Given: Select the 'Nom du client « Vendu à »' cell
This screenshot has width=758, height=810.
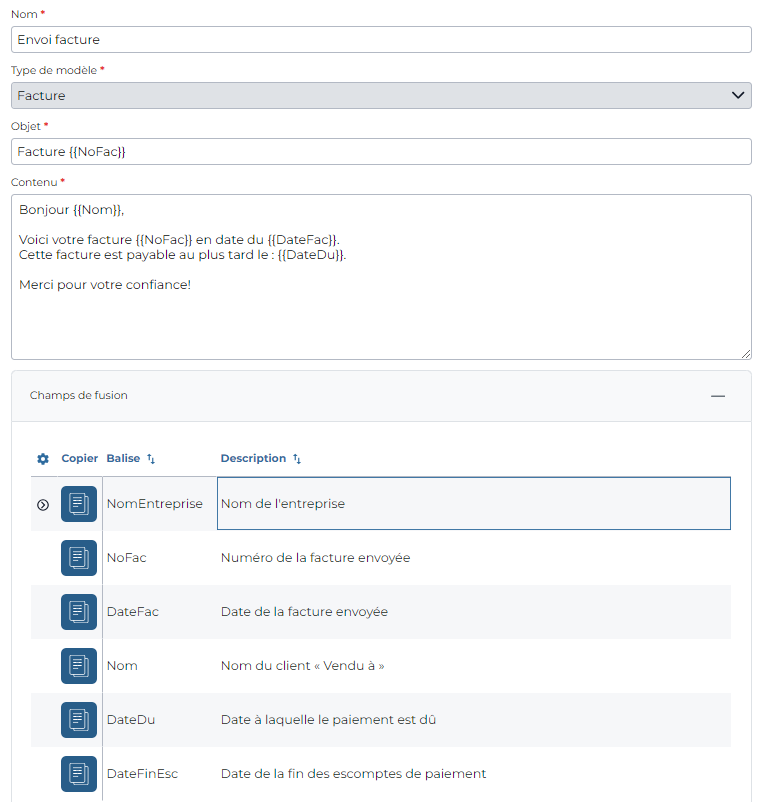Looking at the screenshot, I should click(474, 666).
